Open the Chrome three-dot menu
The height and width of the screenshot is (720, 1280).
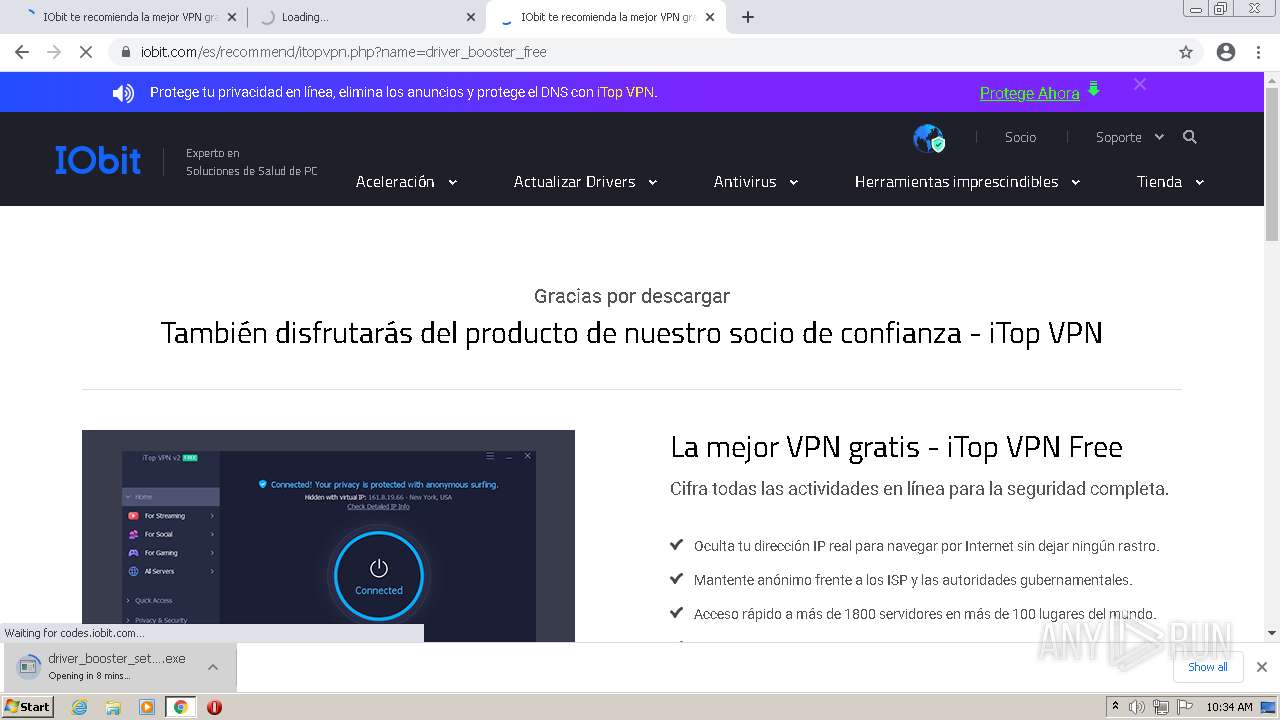pos(1258,52)
